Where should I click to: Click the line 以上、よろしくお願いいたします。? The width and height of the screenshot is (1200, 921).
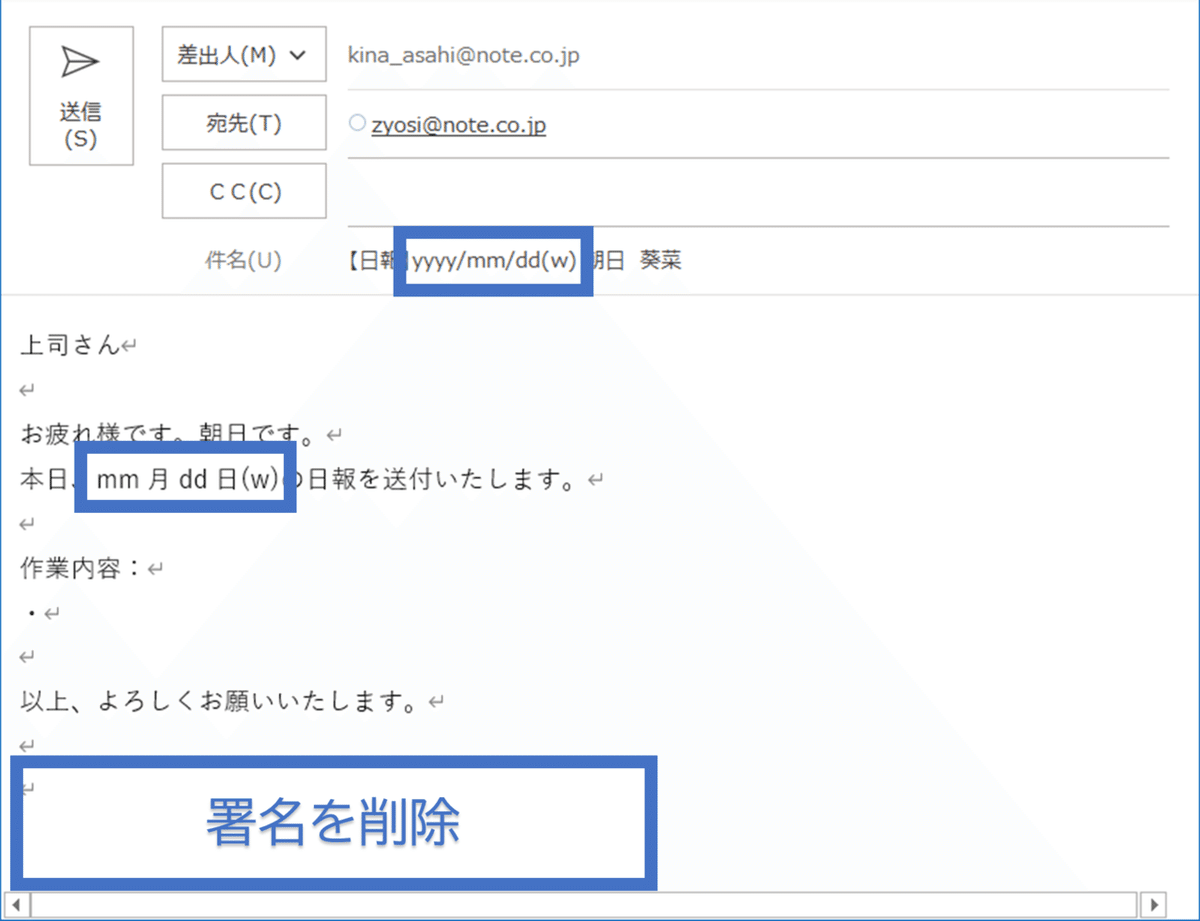219,701
